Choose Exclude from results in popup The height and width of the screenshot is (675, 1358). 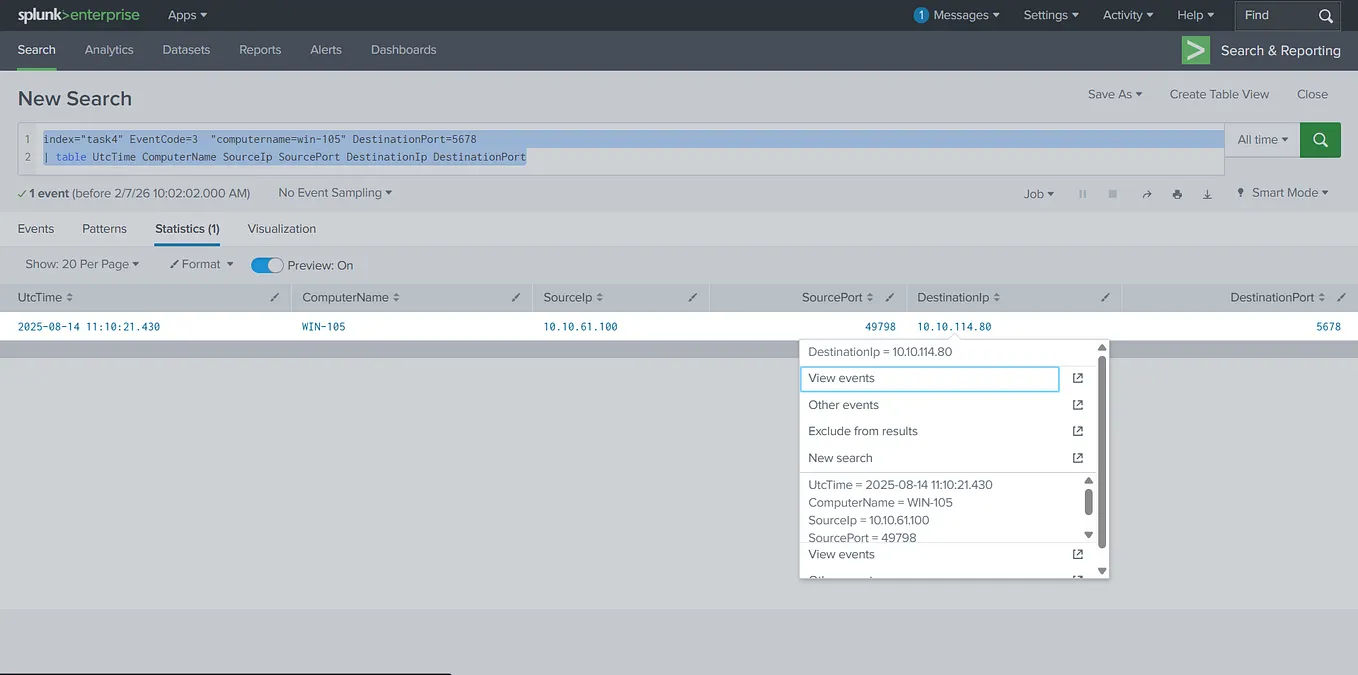[863, 431]
